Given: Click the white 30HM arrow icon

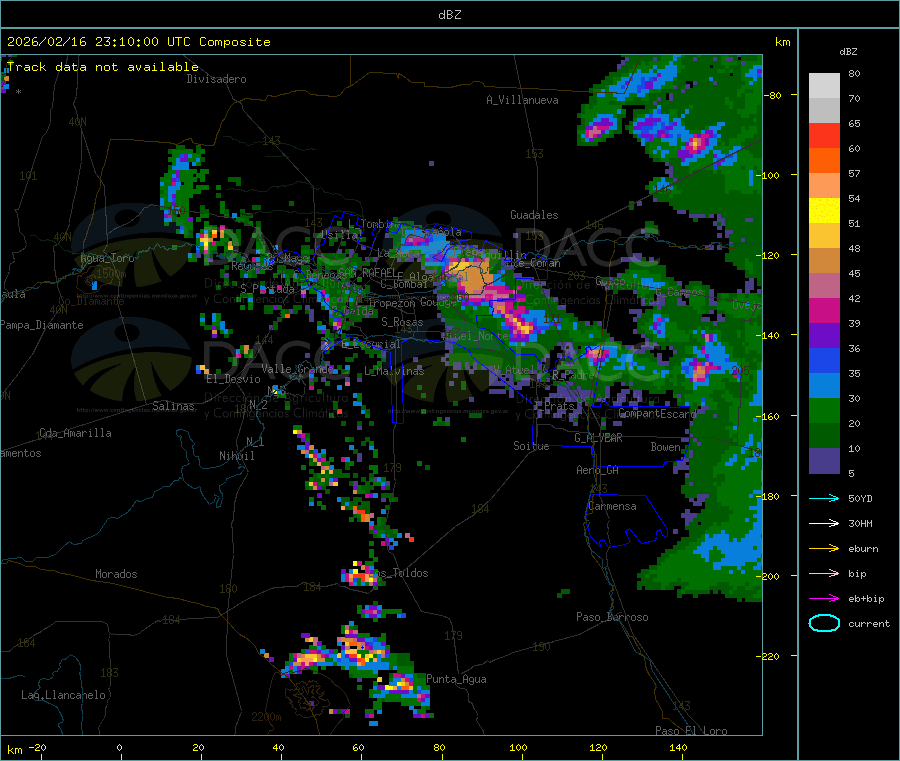Looking at the screenshot, I should [824, 523].
